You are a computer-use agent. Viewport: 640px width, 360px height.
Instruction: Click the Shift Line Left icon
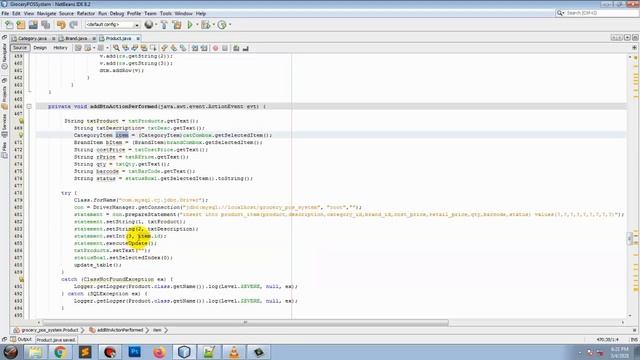click(x=195, y=48)
